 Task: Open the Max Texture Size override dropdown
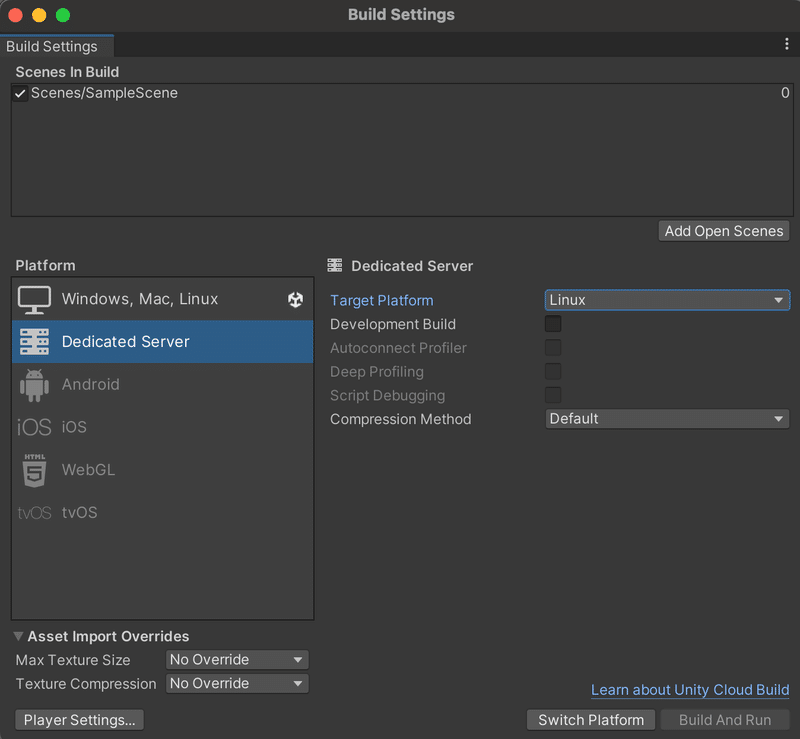(237, 660)
